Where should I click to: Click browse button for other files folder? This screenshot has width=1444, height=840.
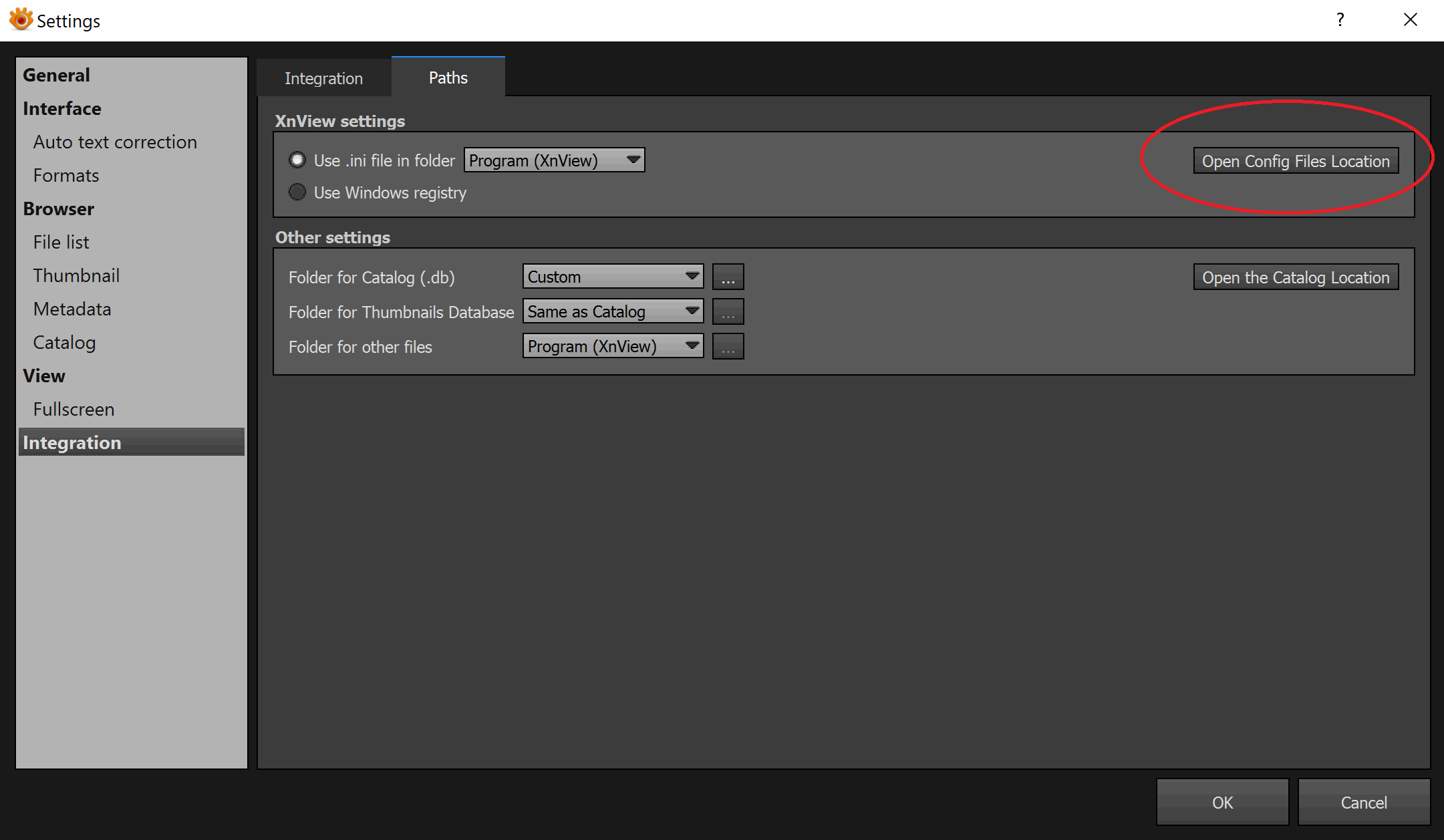point(728,346)
